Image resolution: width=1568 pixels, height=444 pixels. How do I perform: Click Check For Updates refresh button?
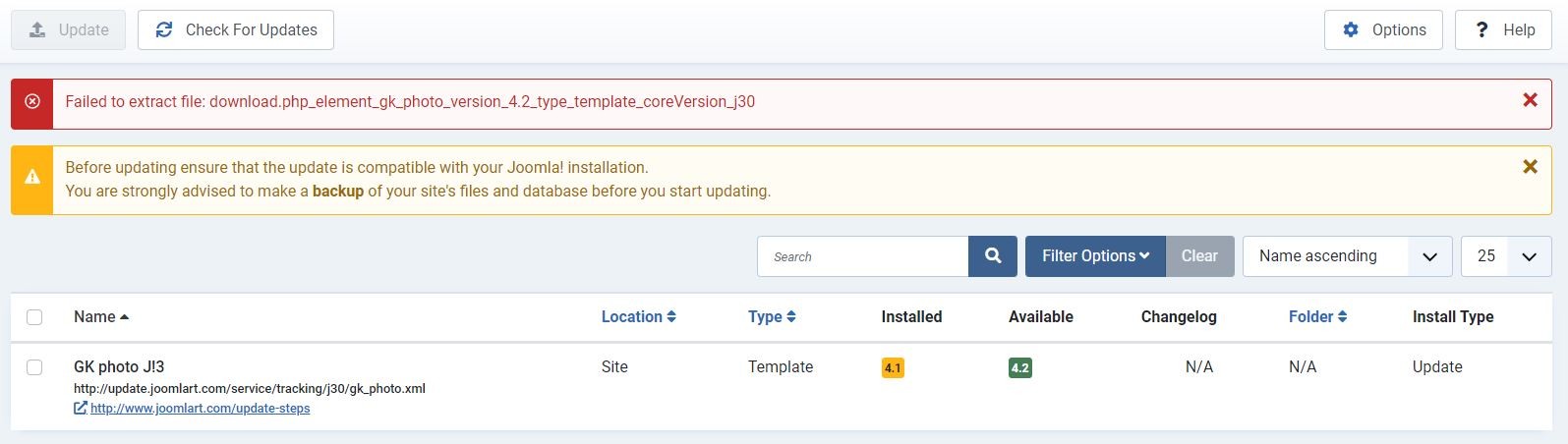coord(236,30)
